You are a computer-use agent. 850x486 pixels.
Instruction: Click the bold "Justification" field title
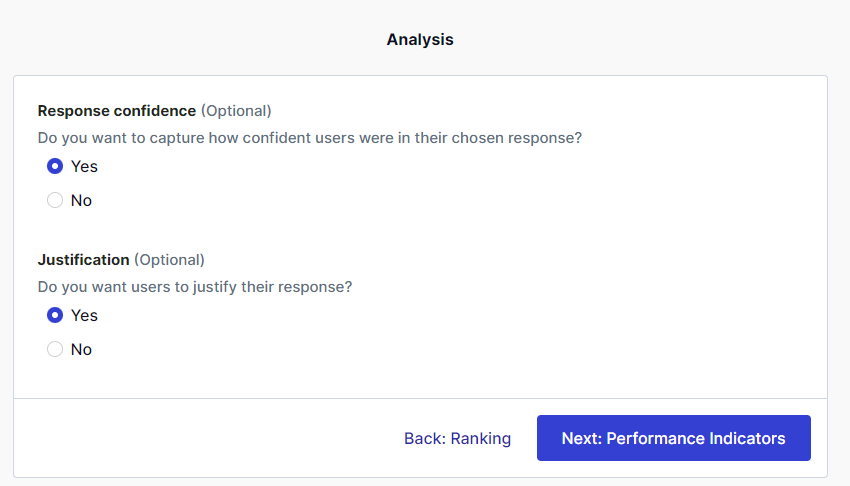click(x=83, y=260)
